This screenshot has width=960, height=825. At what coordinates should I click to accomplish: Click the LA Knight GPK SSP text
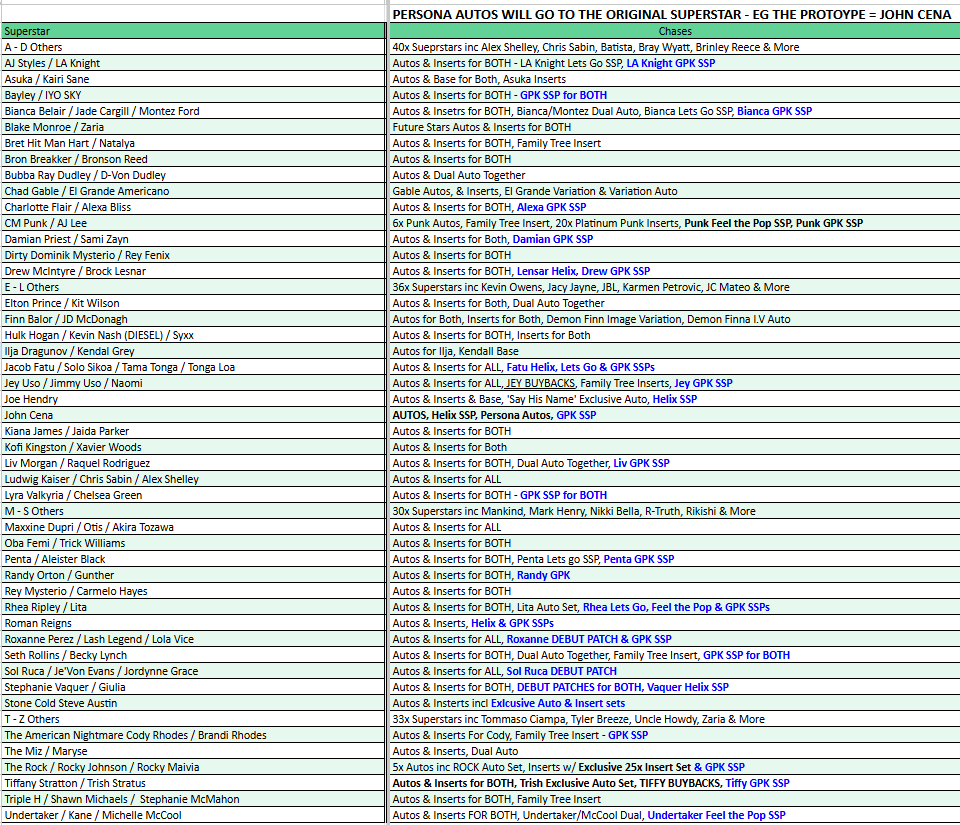click(670, 63)
